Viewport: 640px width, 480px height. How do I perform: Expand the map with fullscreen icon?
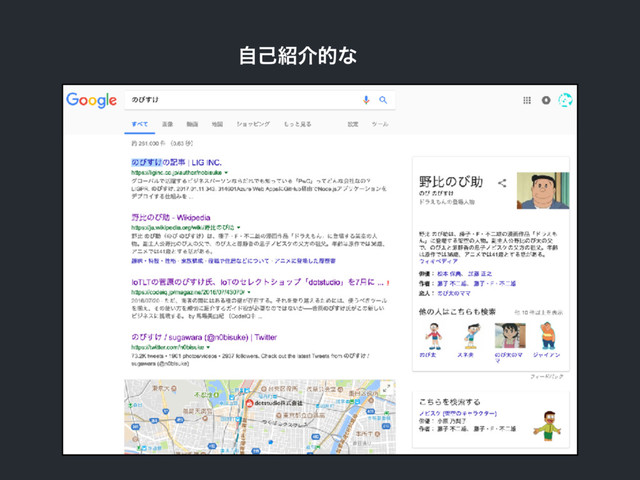[x=386, y=388]
